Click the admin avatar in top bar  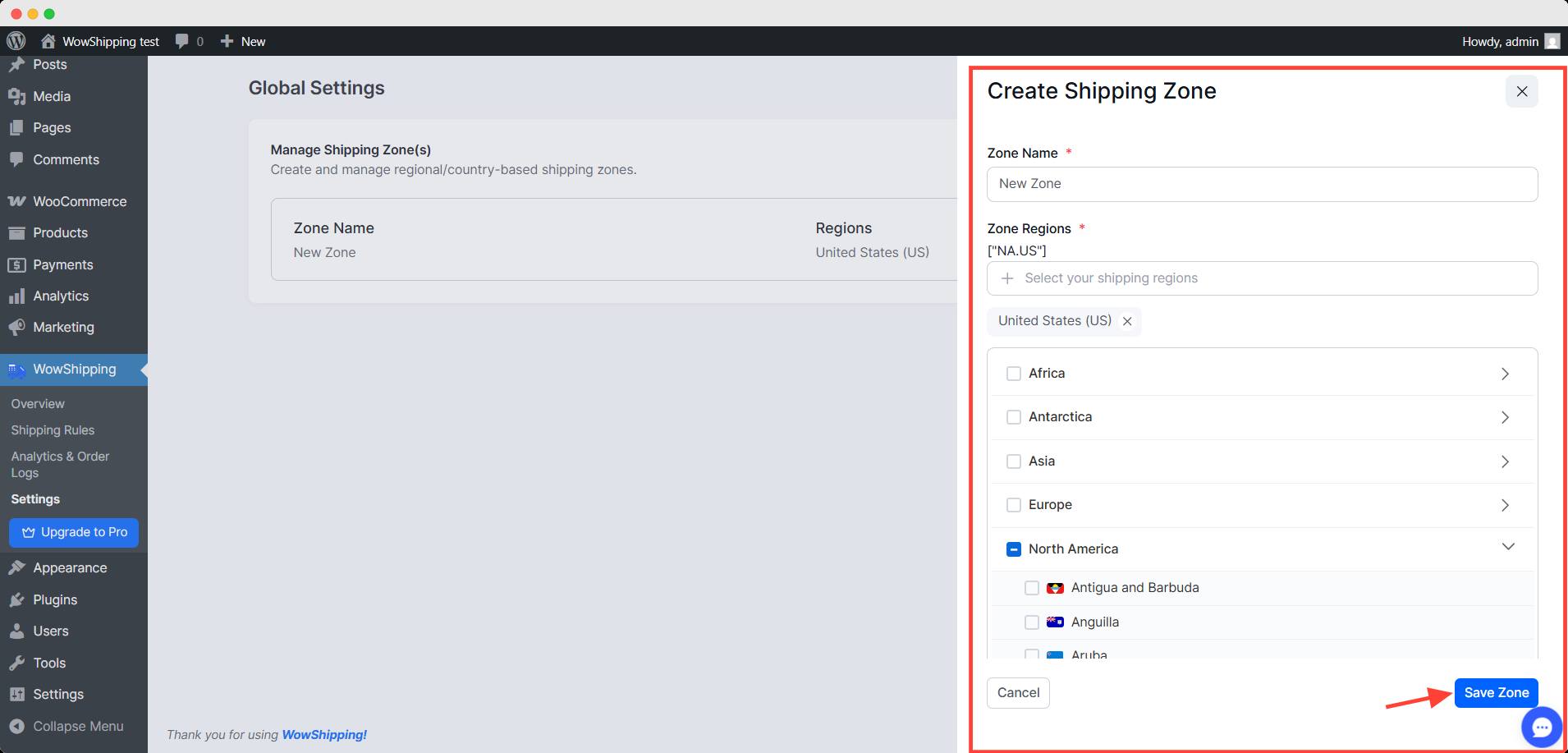point(1552,41)
